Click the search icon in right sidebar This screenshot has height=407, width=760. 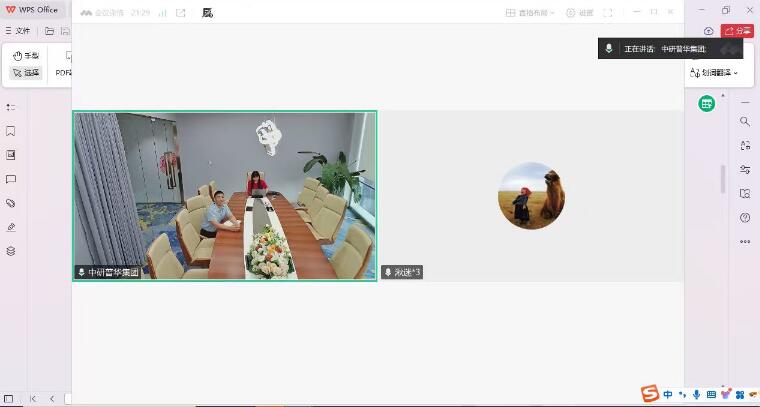coord(745,121)
